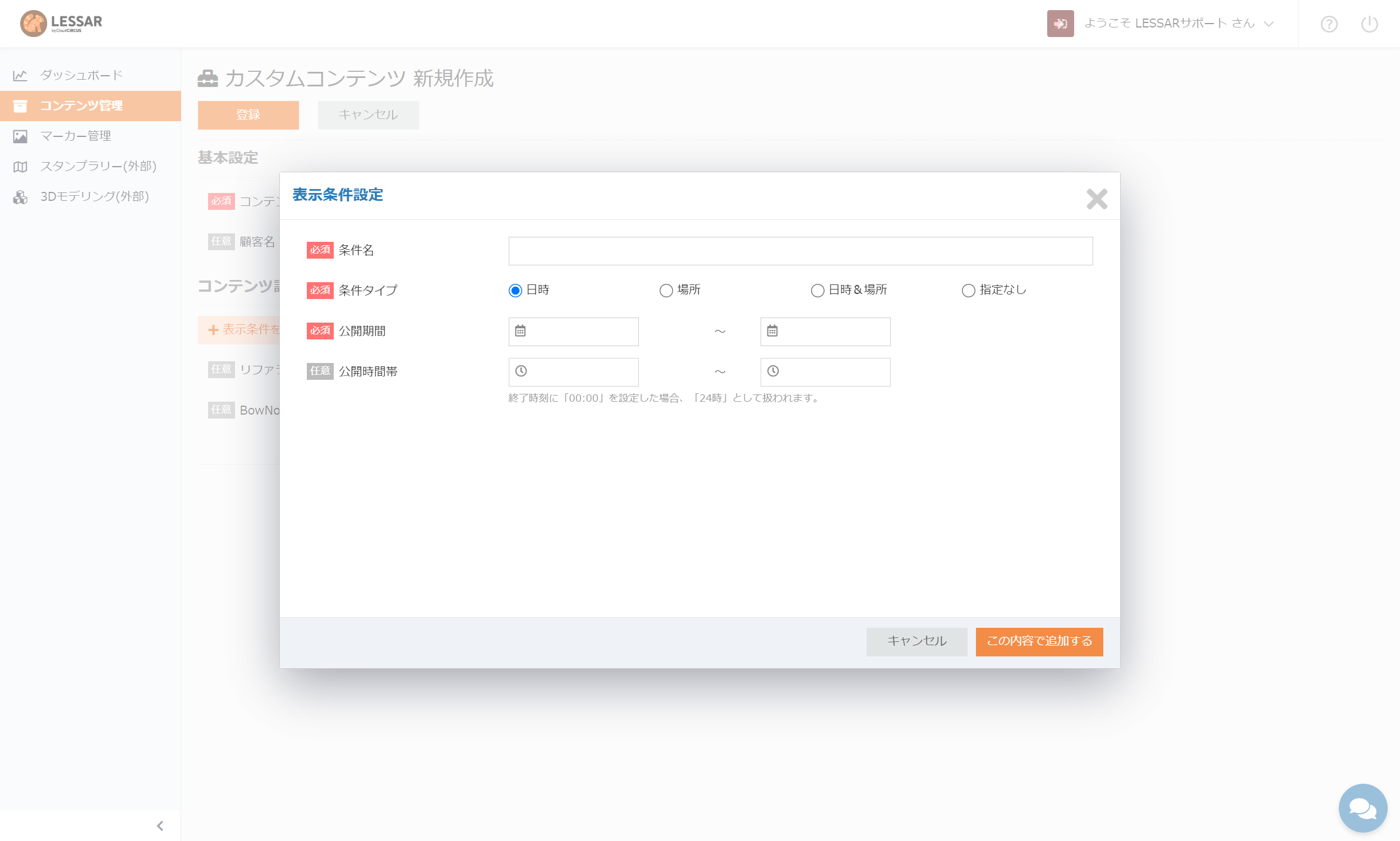This screenshot has width=1400, height=841.
Task: Open マーカー管理 in the sidebar
Action: [91, 136]
